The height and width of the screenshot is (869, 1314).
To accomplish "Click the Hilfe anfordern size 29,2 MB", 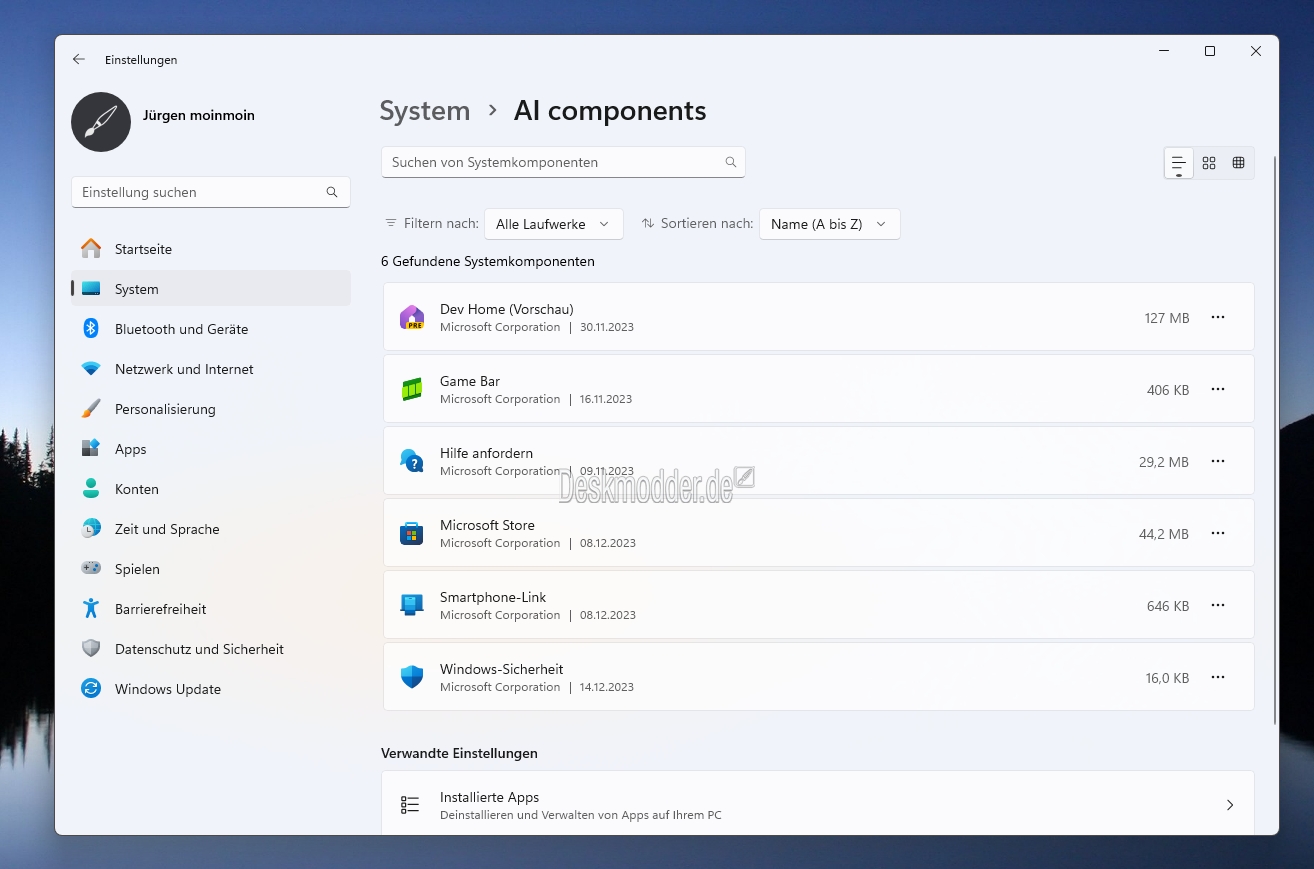I will [1164, 462].
